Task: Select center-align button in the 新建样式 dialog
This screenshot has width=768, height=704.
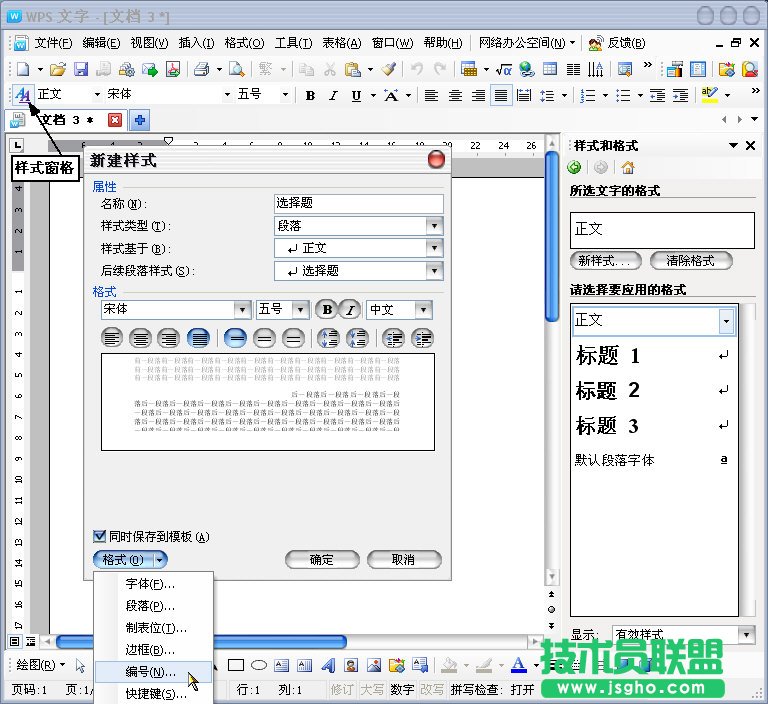Action: (x=140, y=338)
